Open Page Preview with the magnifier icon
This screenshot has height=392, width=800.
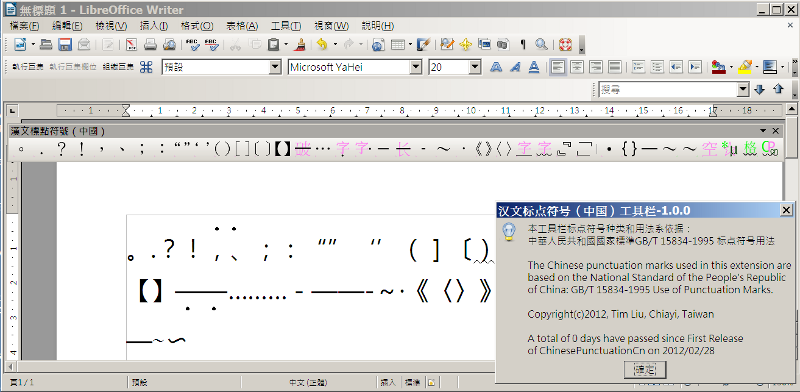(x=169, y=45)
